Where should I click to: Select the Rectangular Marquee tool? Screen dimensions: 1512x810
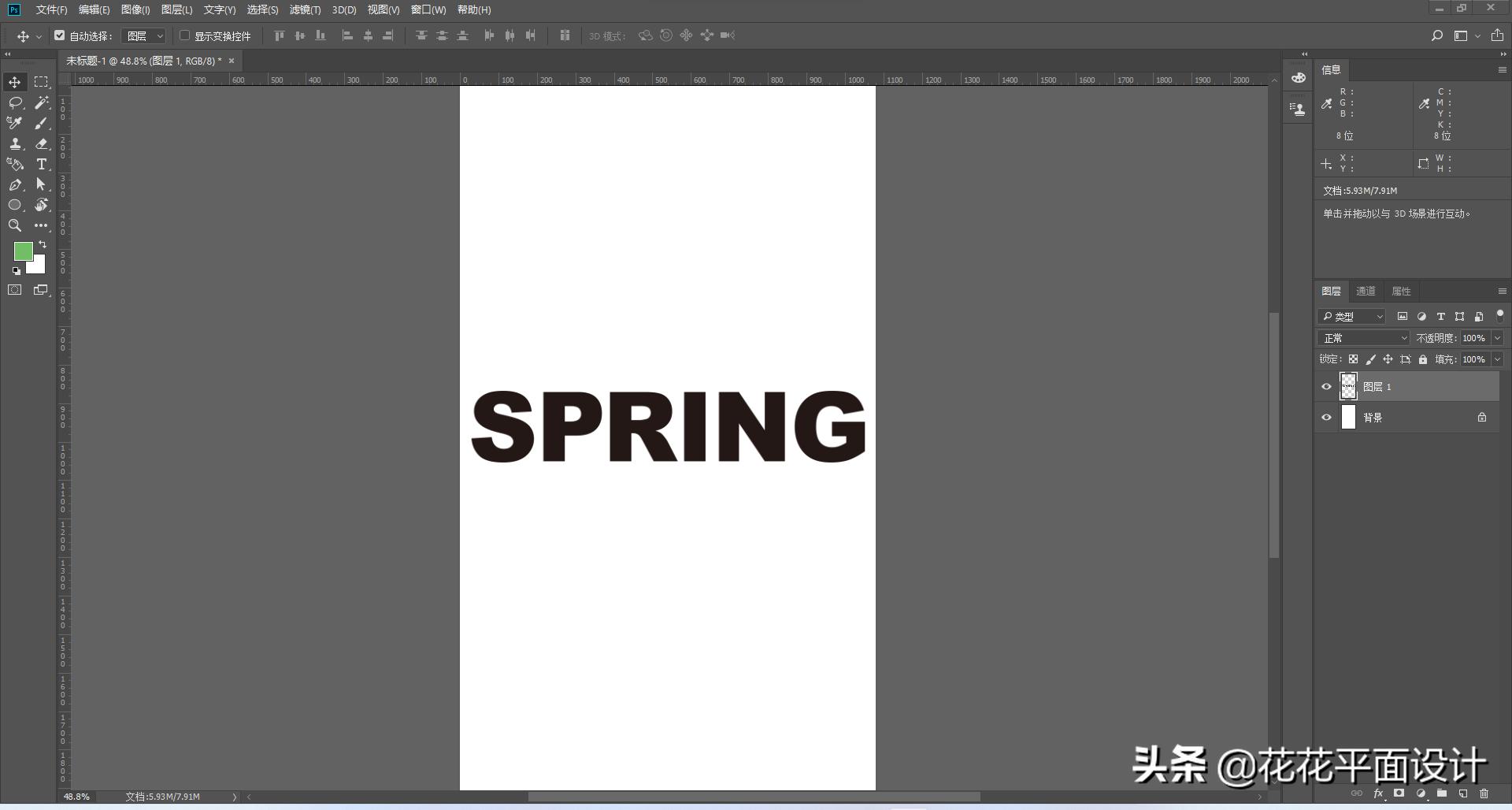click(x=42, y=83)
